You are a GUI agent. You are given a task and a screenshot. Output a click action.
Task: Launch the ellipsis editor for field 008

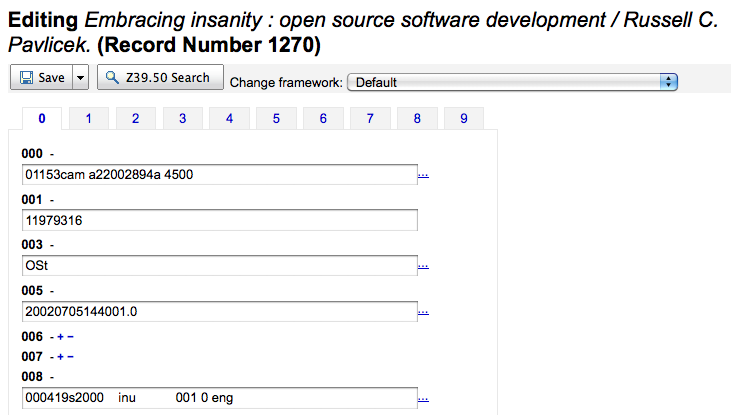coord(423,398)
